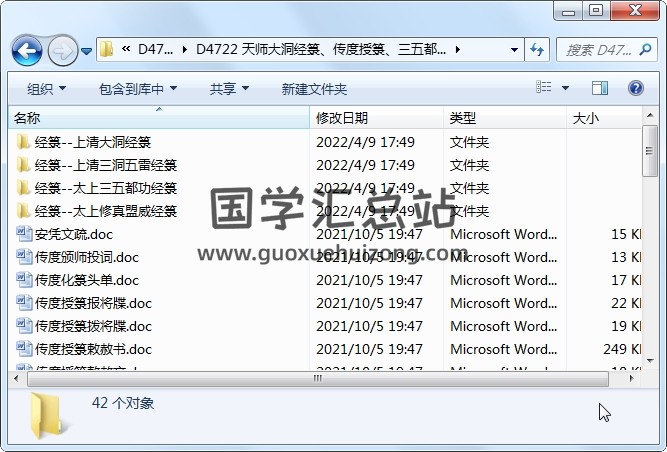
Task: Click 文件夹 type cell of 经箓--上清大洞经箓
Action: pos(469,142)
